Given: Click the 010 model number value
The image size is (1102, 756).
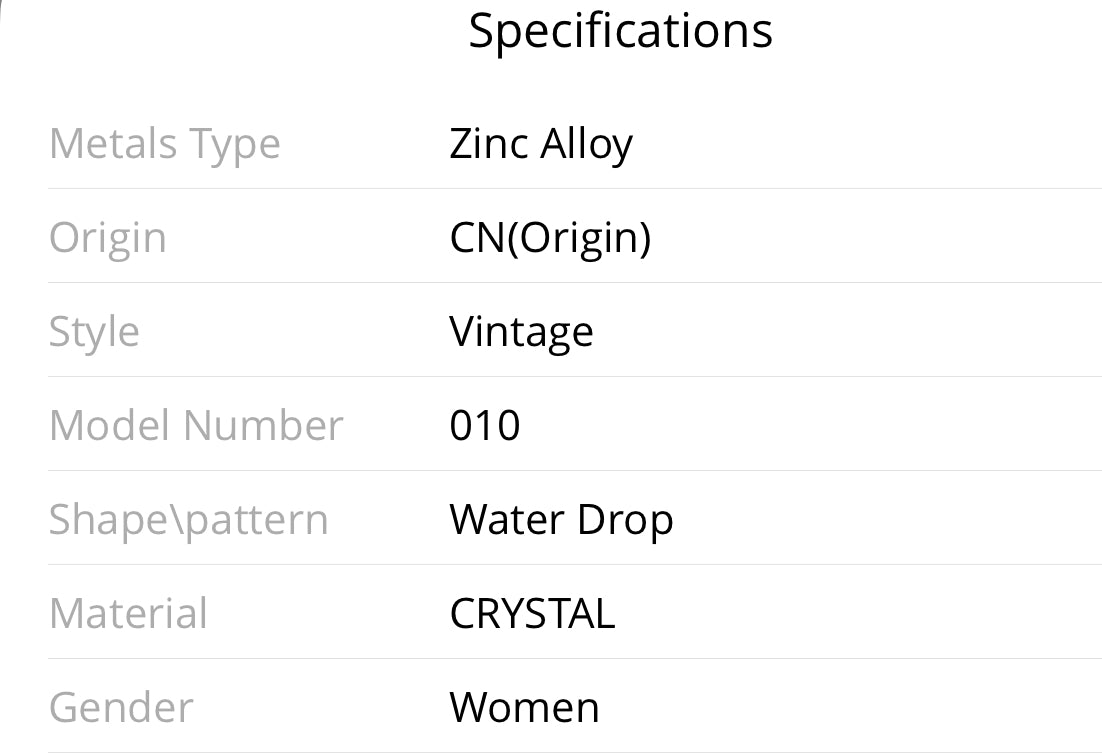Looking at the screenshot, I should coord(485,426).
